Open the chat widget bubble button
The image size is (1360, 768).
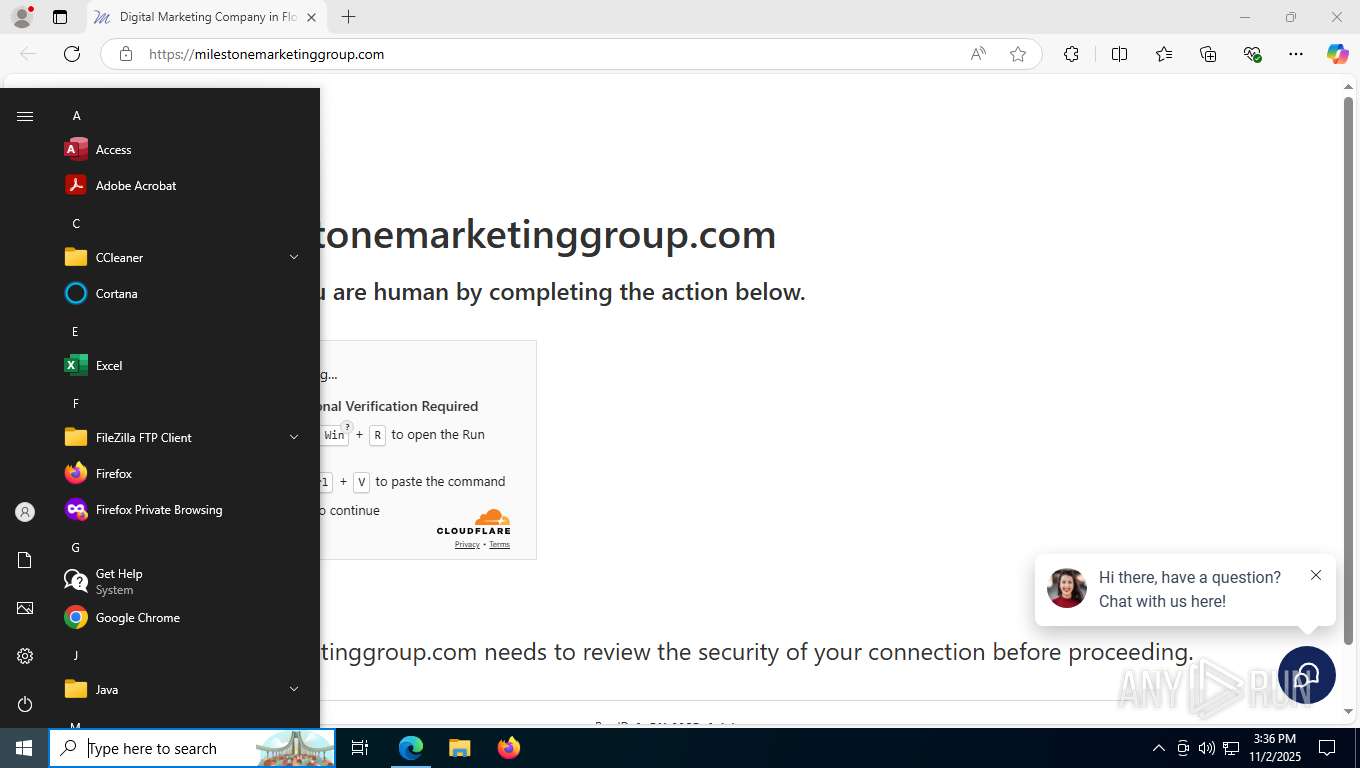[x=1305, y=675]
